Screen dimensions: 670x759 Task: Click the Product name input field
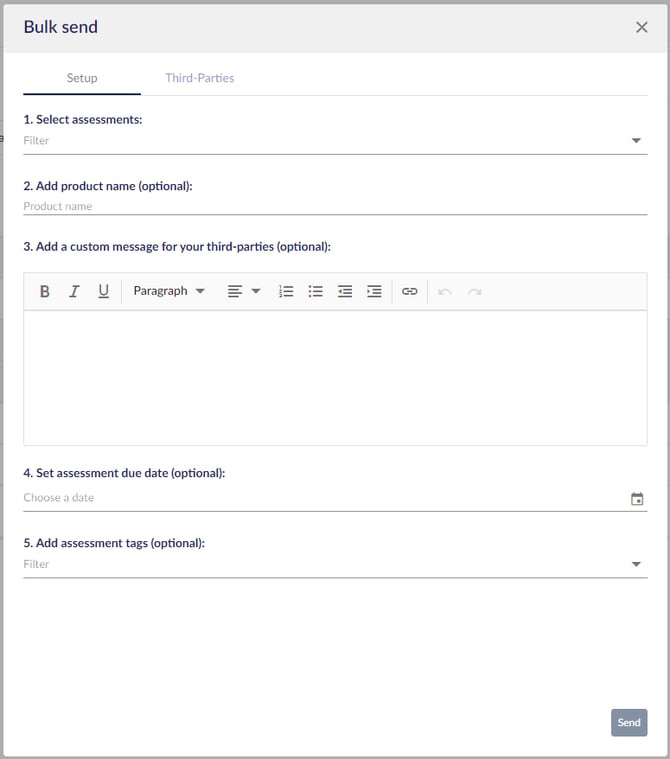tap(335, 206)
